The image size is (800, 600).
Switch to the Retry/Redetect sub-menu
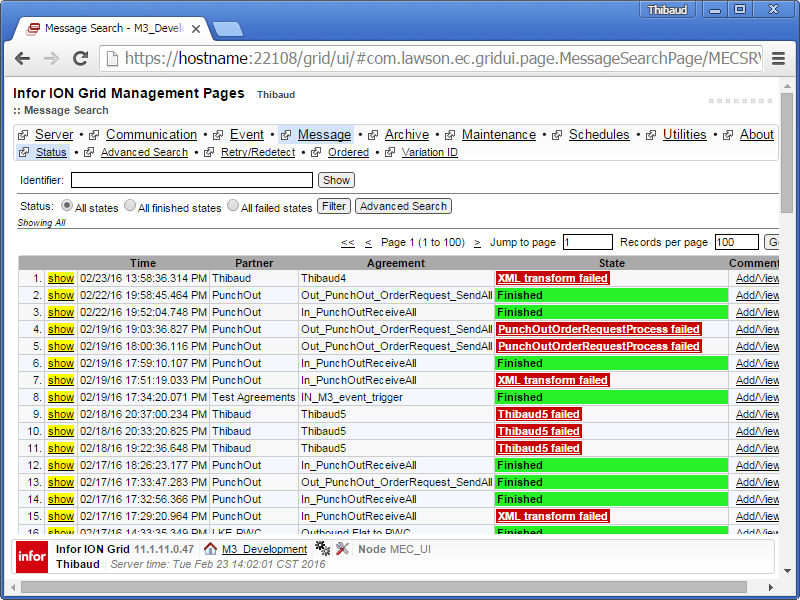pyautogui.click(x=257, y=153)
